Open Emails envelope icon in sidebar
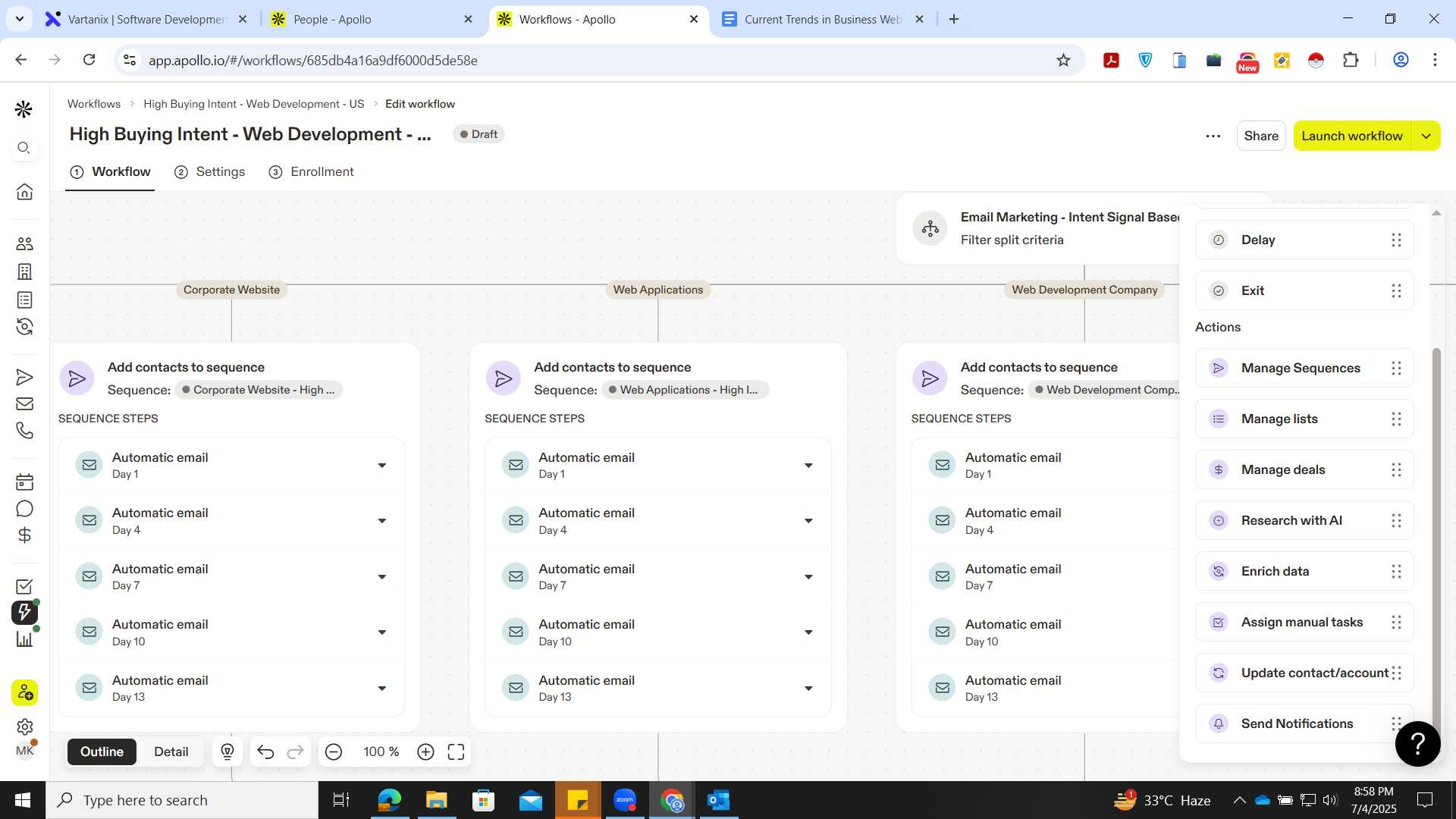This screenshot has height=819, width=1456. [24, 403]
